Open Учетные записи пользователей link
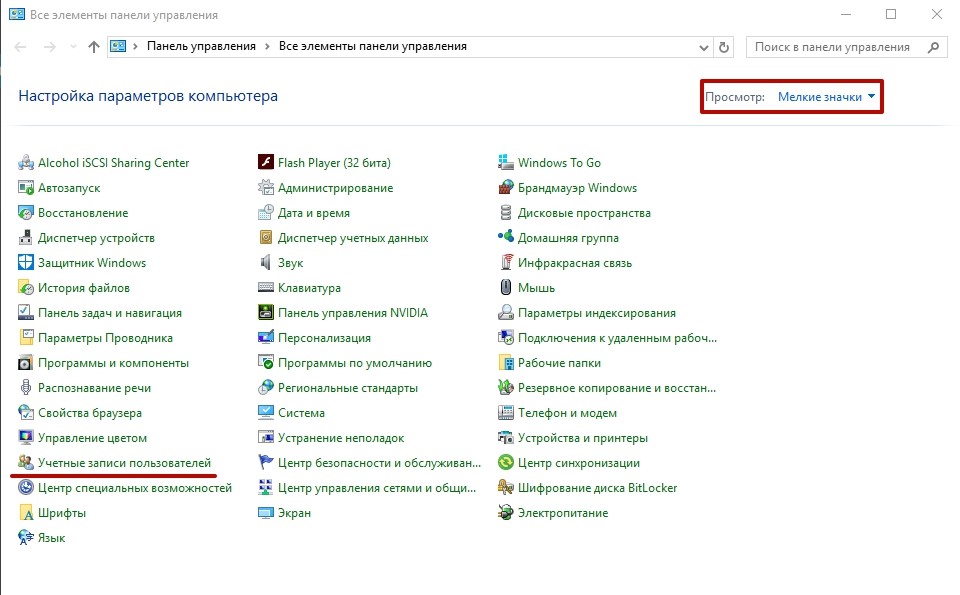The width and height of the screenshot is (960, 595). pyautogui.click(x=124, y=463)
